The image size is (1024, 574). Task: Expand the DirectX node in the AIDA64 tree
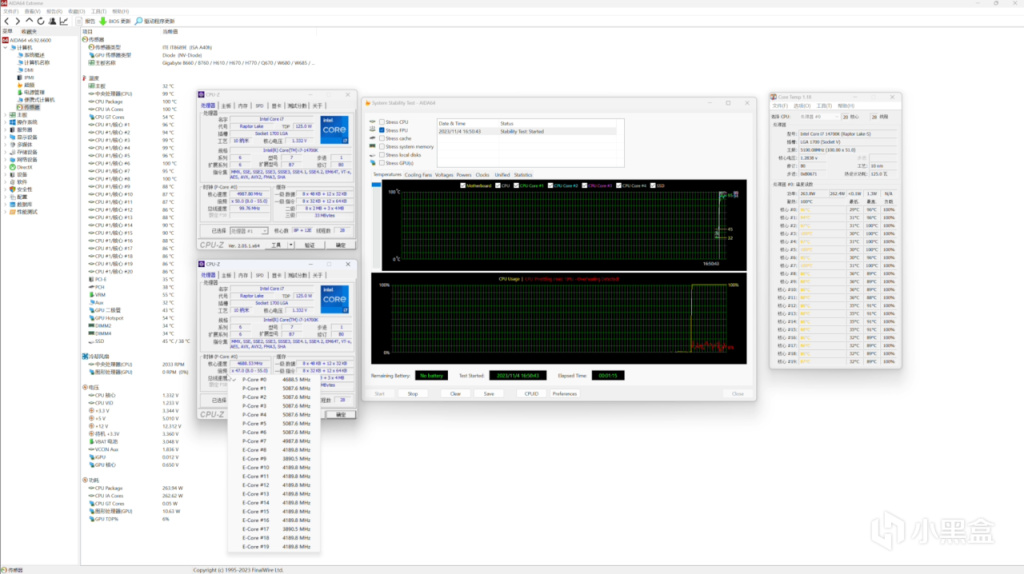pos(6,166)
